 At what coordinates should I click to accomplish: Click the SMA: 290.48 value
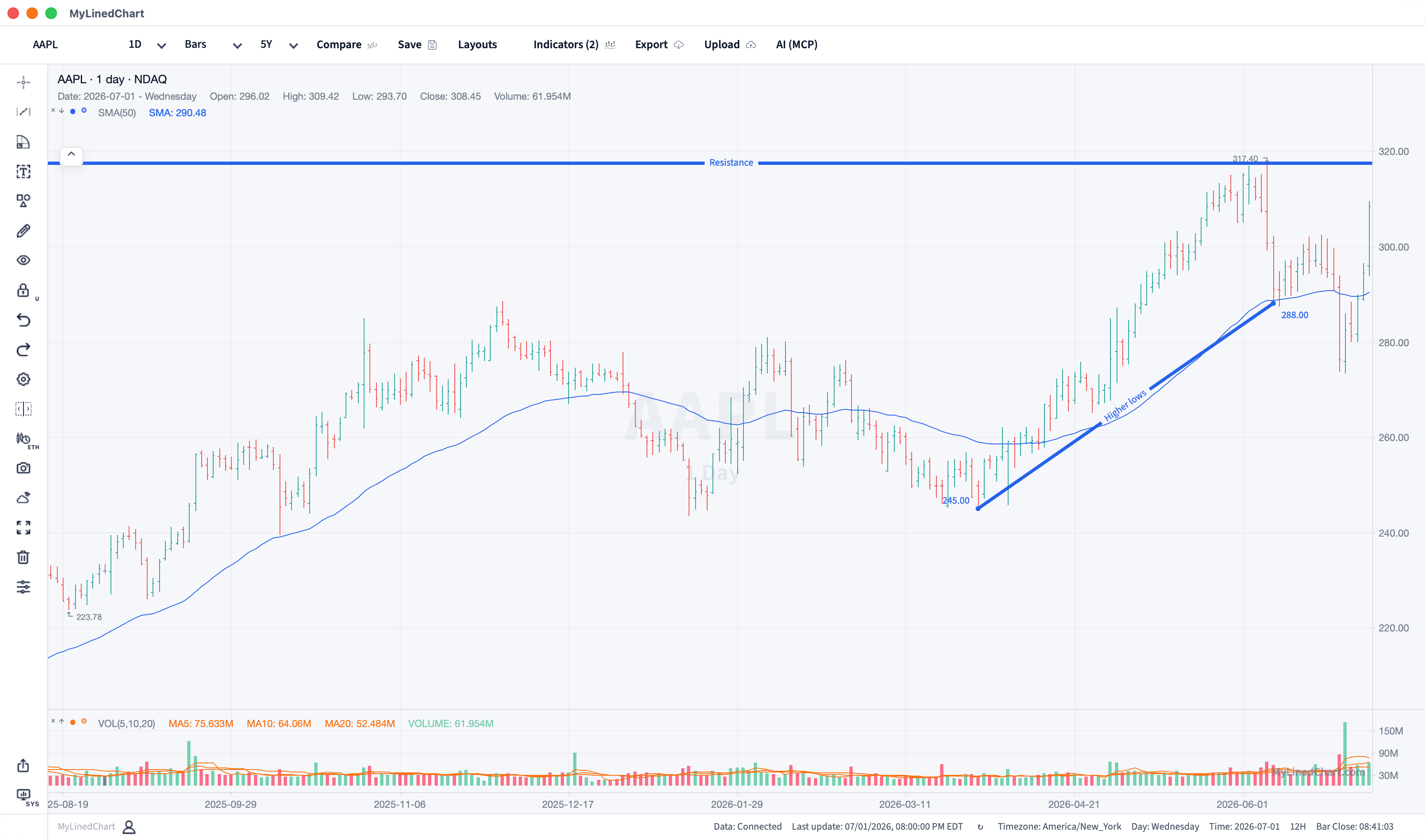tap(177, 113)
